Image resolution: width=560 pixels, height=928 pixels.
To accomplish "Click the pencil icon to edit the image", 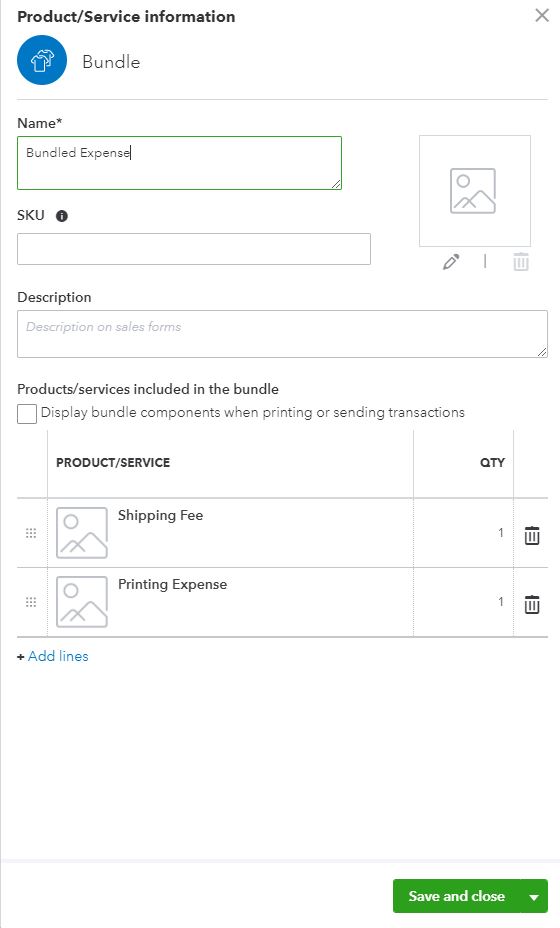I will coord(451,262).
